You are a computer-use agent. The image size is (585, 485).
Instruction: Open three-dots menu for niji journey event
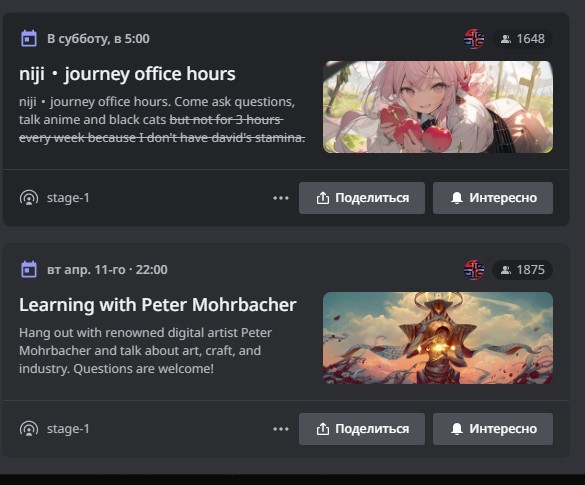click(x=281, y=198)
